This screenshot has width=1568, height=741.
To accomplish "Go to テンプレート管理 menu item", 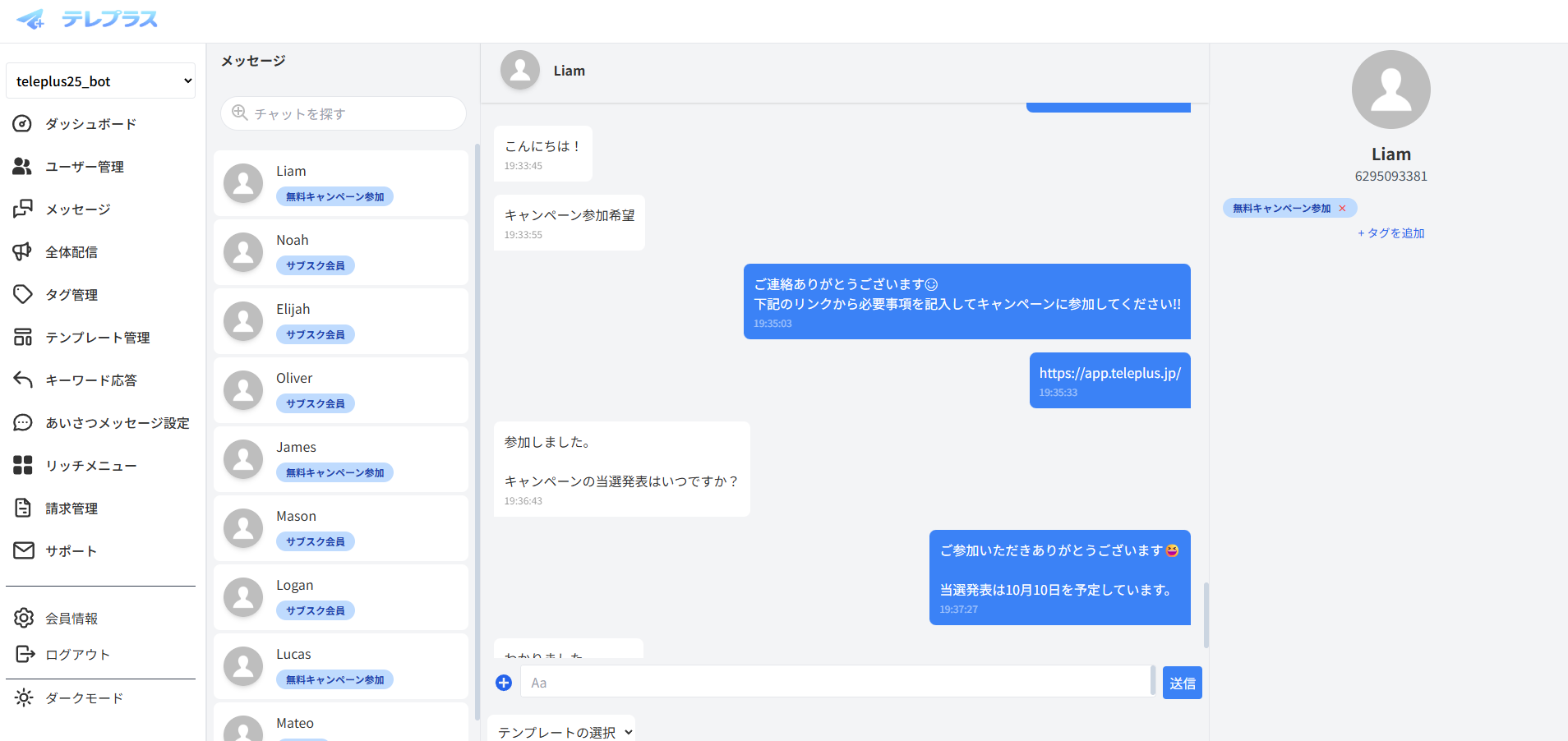I will click(97, 338).
